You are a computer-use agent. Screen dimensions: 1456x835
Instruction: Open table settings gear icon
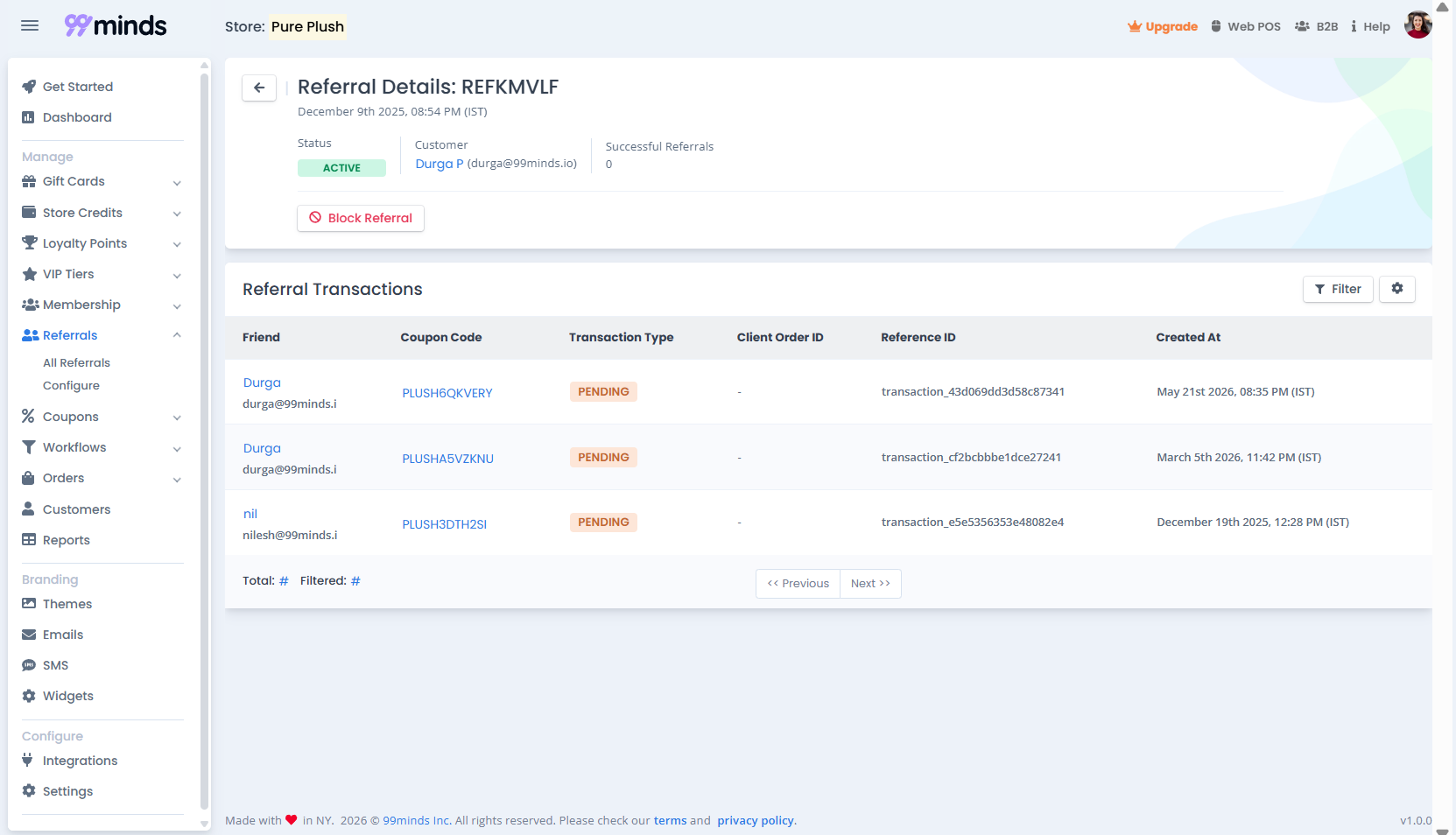pyautogui.click(x=1397, y=289)
